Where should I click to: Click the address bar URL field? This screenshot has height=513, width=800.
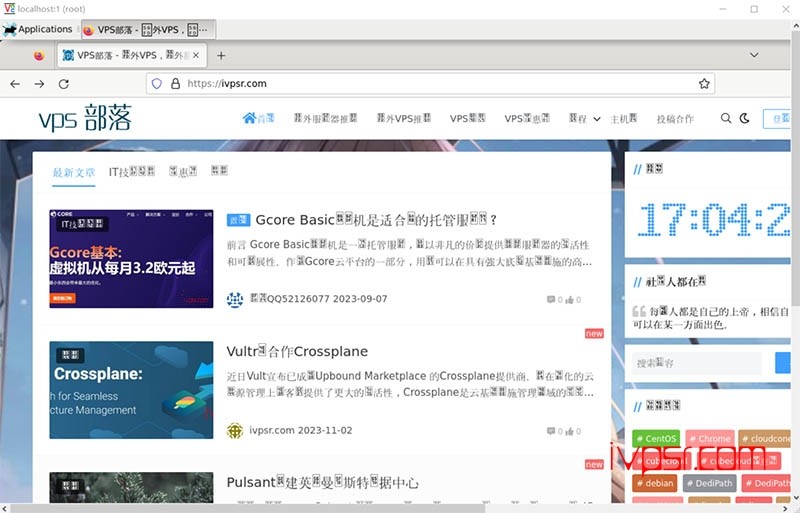430,83
